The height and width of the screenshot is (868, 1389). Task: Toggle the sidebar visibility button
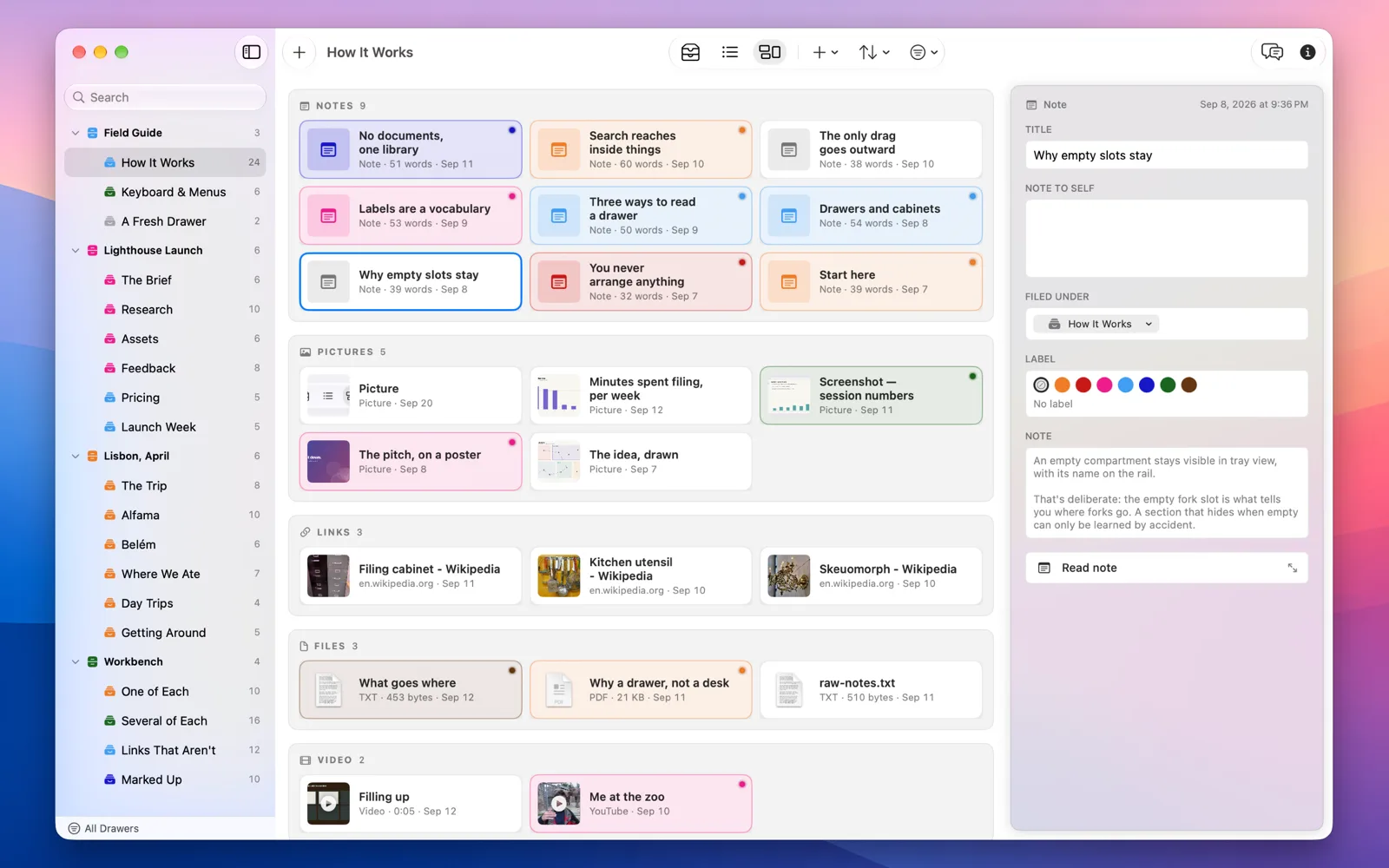(252, 52)
